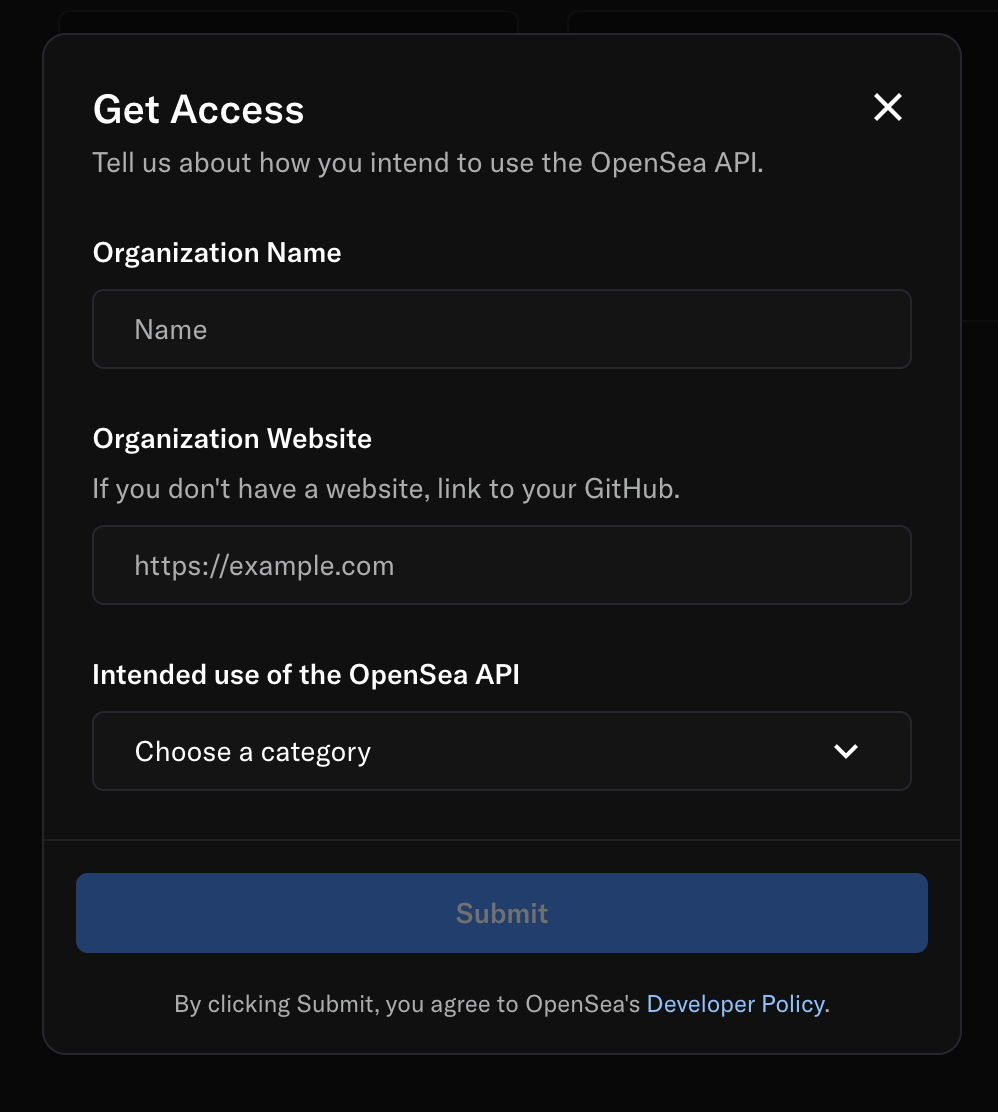This screenshot has width=998, height=1112.
Task: Close the Get Access dialog
Action: coord(887,108)
